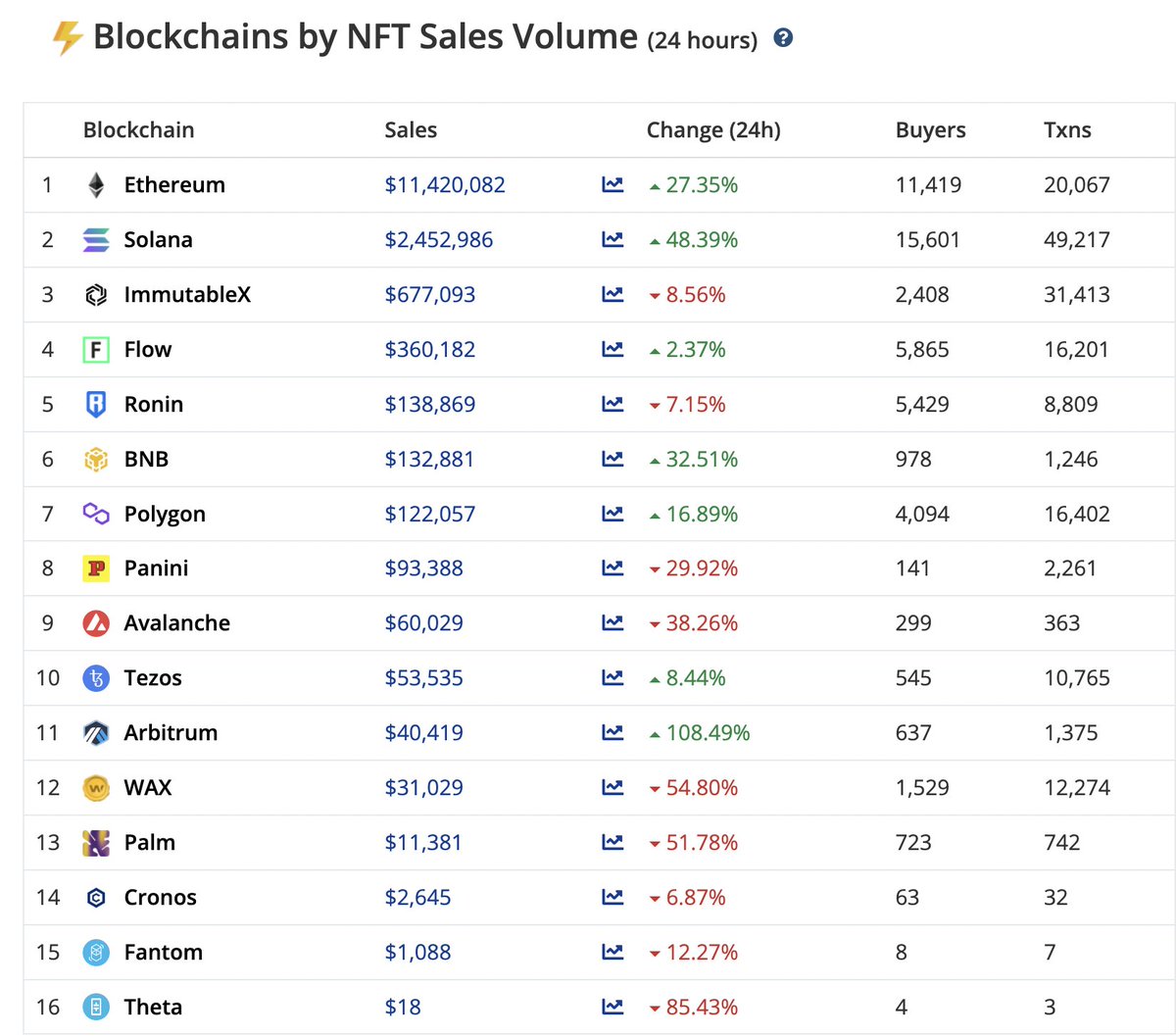Click the Arbitrum blockchain name
This screenshot has height=1036, width=1176.
point(171,732)
